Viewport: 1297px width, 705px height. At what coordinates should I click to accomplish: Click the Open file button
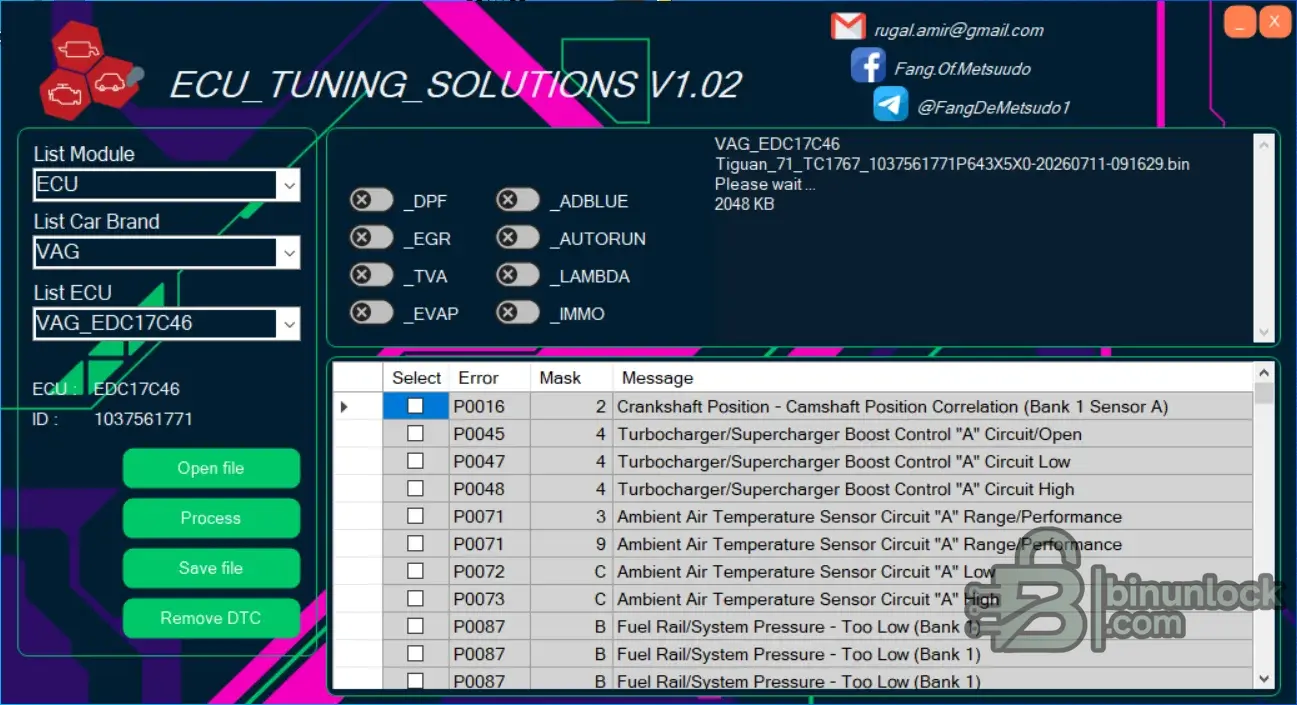click(x=211, y=468)
